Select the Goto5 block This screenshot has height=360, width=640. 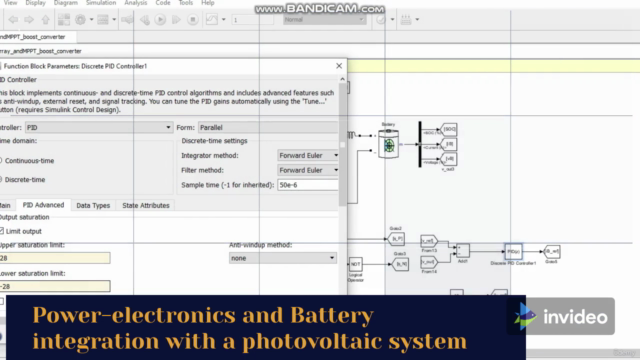[x=552, y=251]
